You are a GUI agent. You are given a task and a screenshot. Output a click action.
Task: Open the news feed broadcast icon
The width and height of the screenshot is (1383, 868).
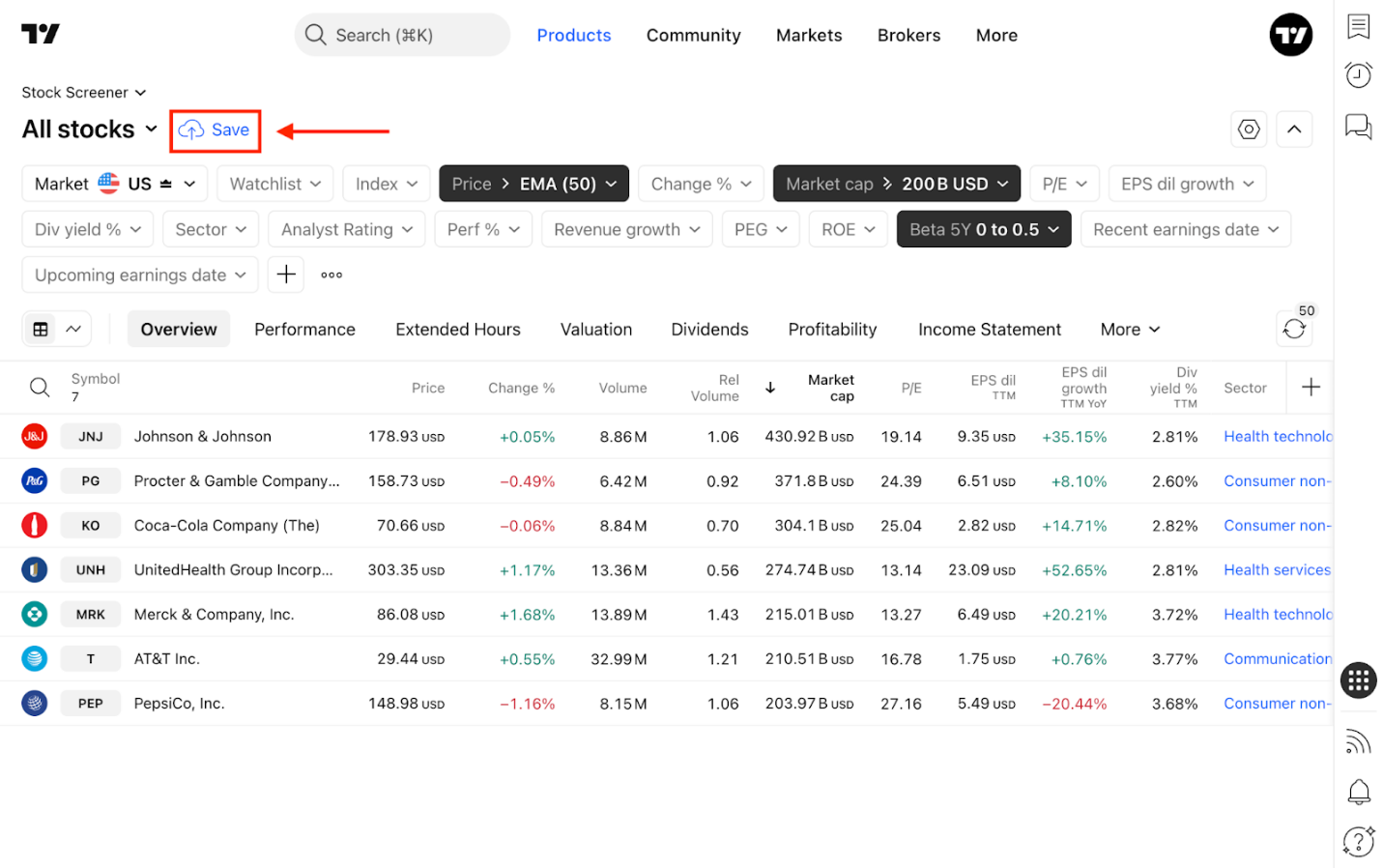click(x=1358, y=741)
